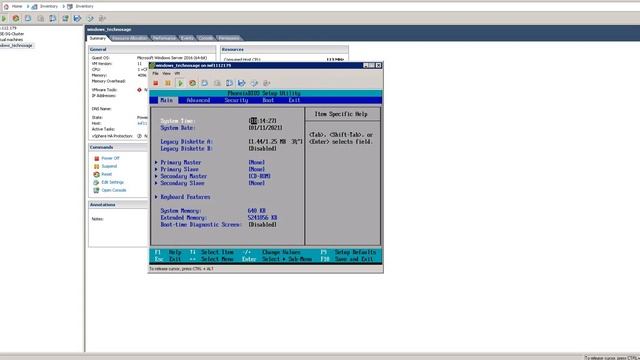Screen dimensions: 640x360
Task: Select the SE-DG-Cluster item in inventory tree
Action: coord(12,34)
